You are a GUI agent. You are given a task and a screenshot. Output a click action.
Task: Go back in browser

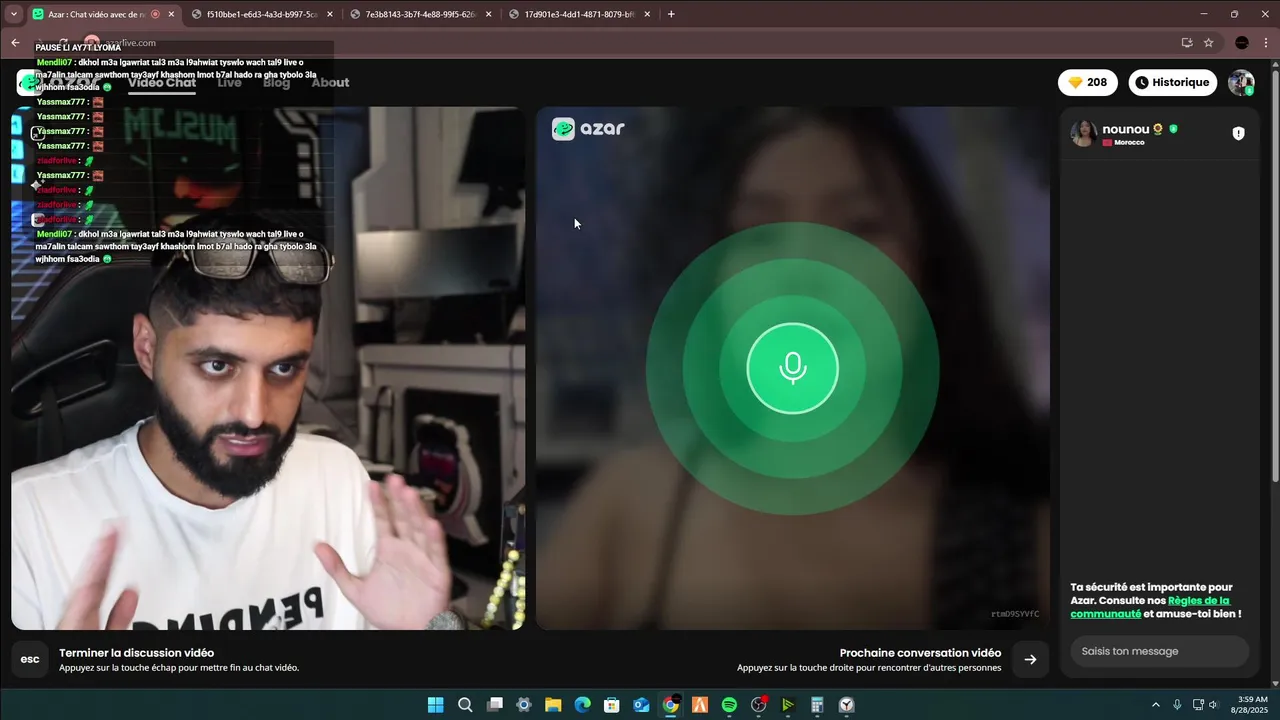(15, 43)
